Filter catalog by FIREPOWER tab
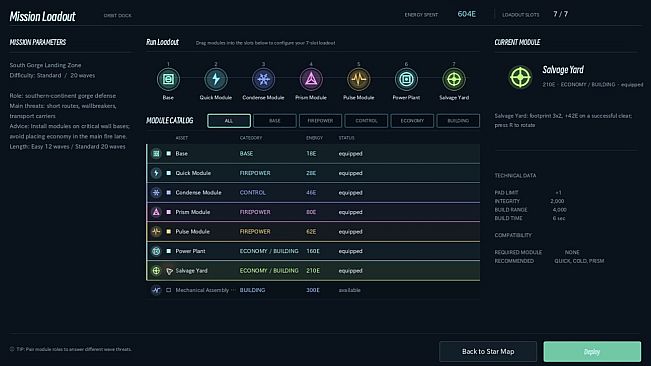Image resolution: width=651 pixels, height=366 pixels. [320, 121]
